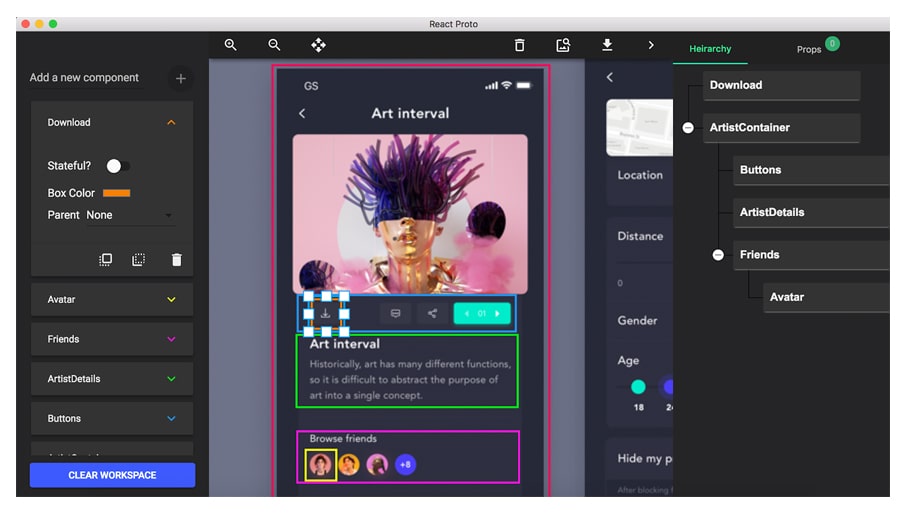Click the bring-to-front icon in Download panel
The width and height of the screenshot is (908, 513).
click(106, 260)
